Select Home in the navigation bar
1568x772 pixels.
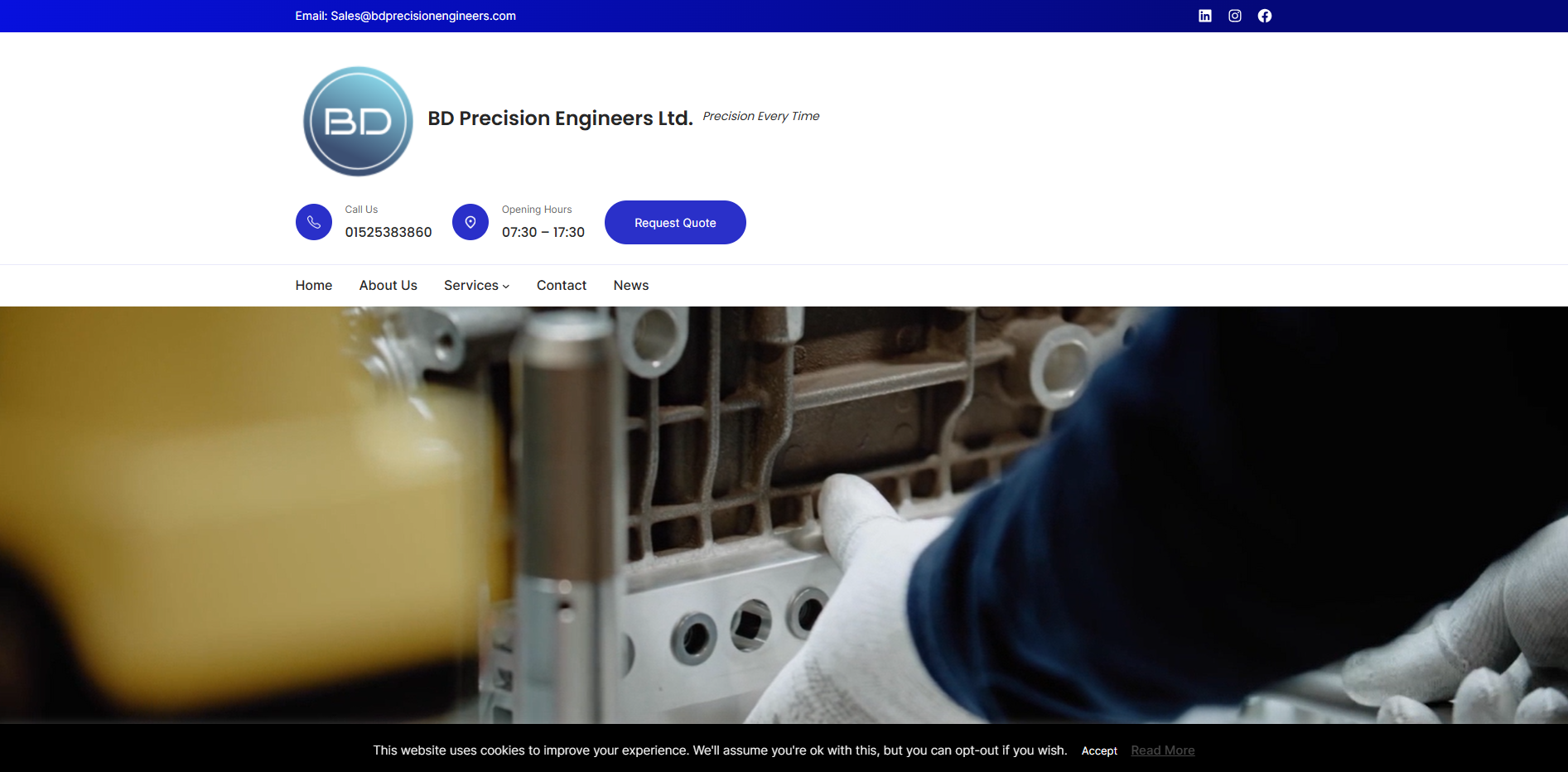point(313,285)
